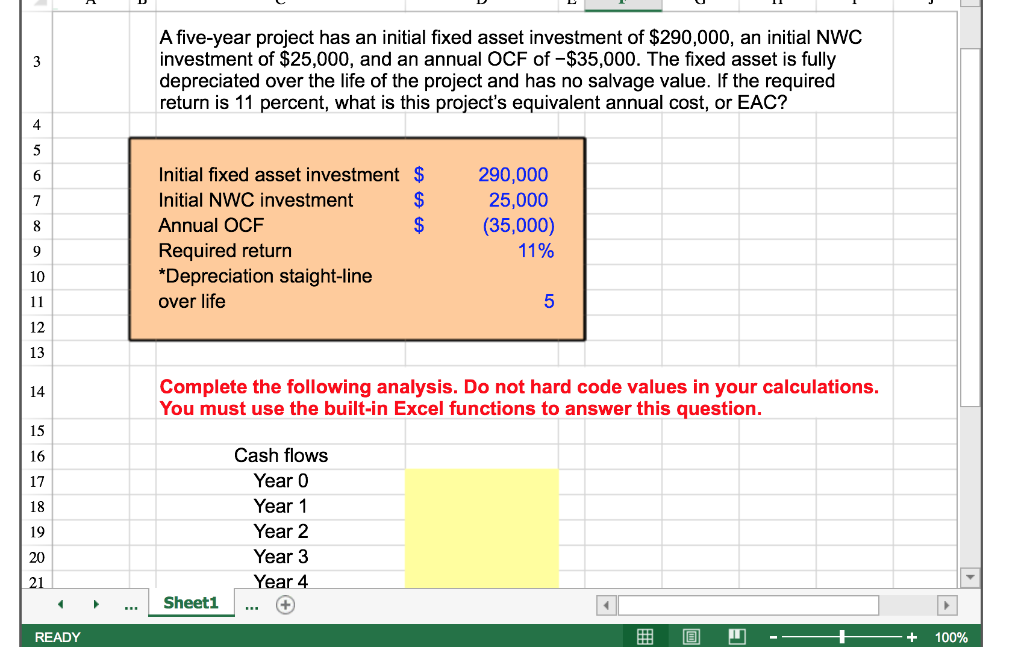Screen dimensions: 1024x647
Task: Select the yellow Year 0 input cell
Action: [481, 481]
